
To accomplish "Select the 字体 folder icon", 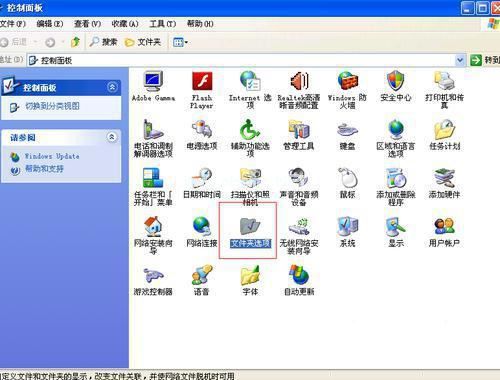I will pos(250,280).
